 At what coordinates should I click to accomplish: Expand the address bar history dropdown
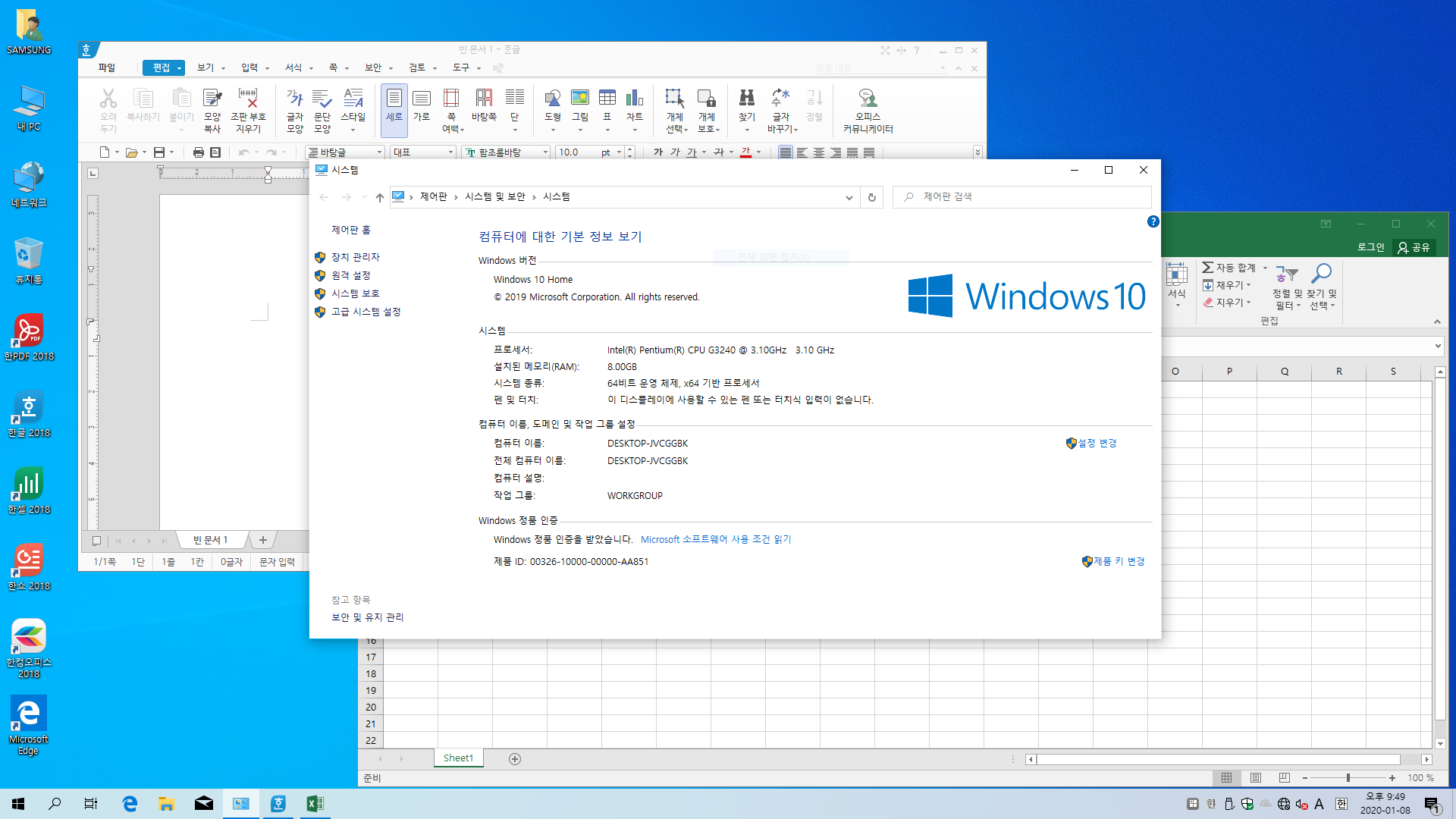coord(849,197)
